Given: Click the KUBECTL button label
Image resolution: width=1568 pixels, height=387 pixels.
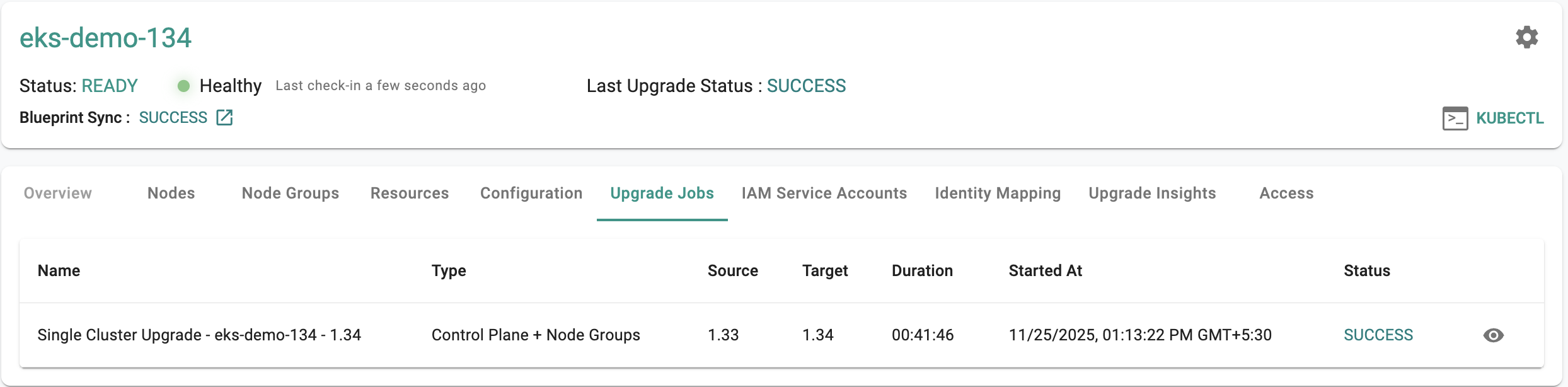Looking at the screenshot, I should [1509, 118].
